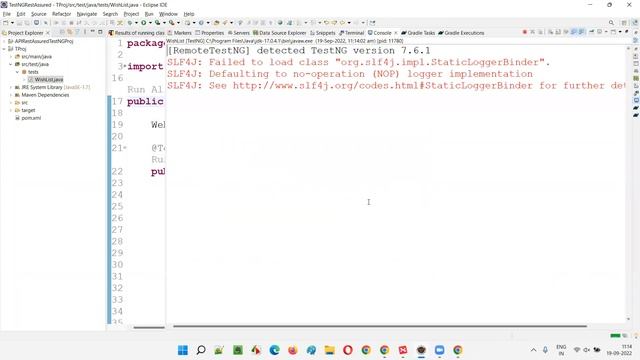This screenshot has height=360, width=640.
Task: Open Opera browser from taskbar
Action: coord(348,350)
